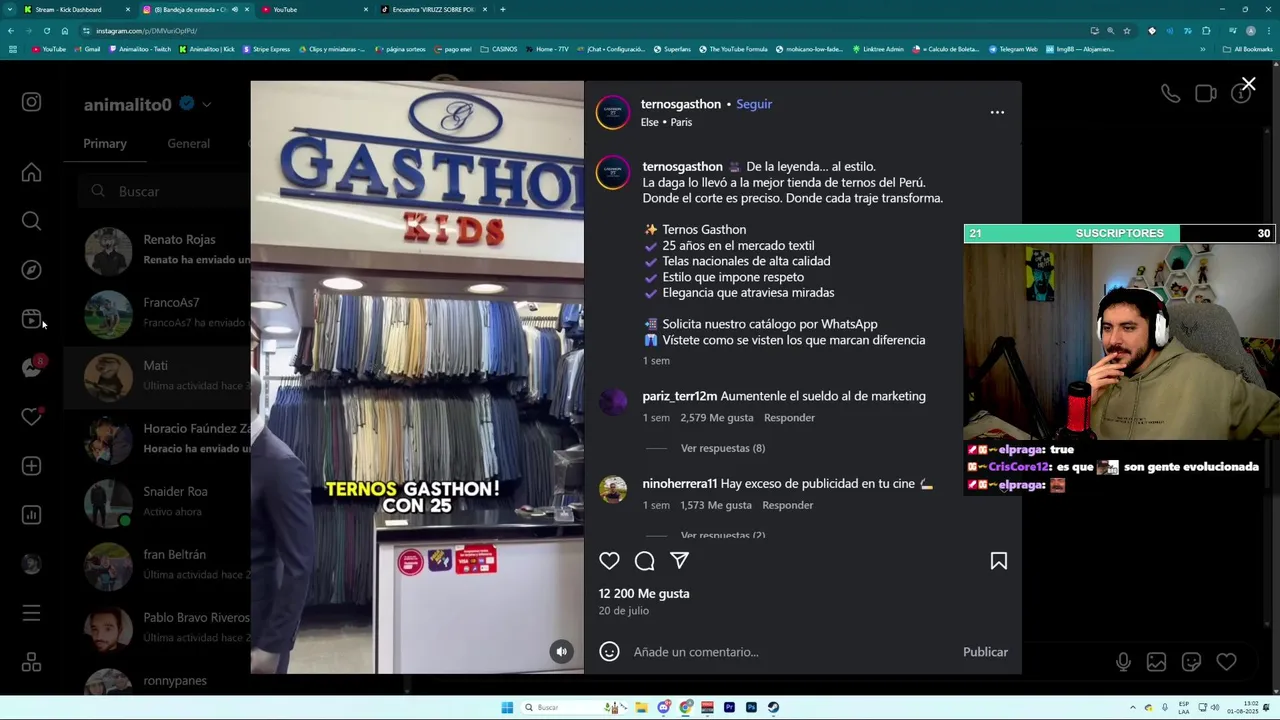This screenshot has width=1280, height=720.
Task: Open comment bubble on post
Action: tap(645, 561)
